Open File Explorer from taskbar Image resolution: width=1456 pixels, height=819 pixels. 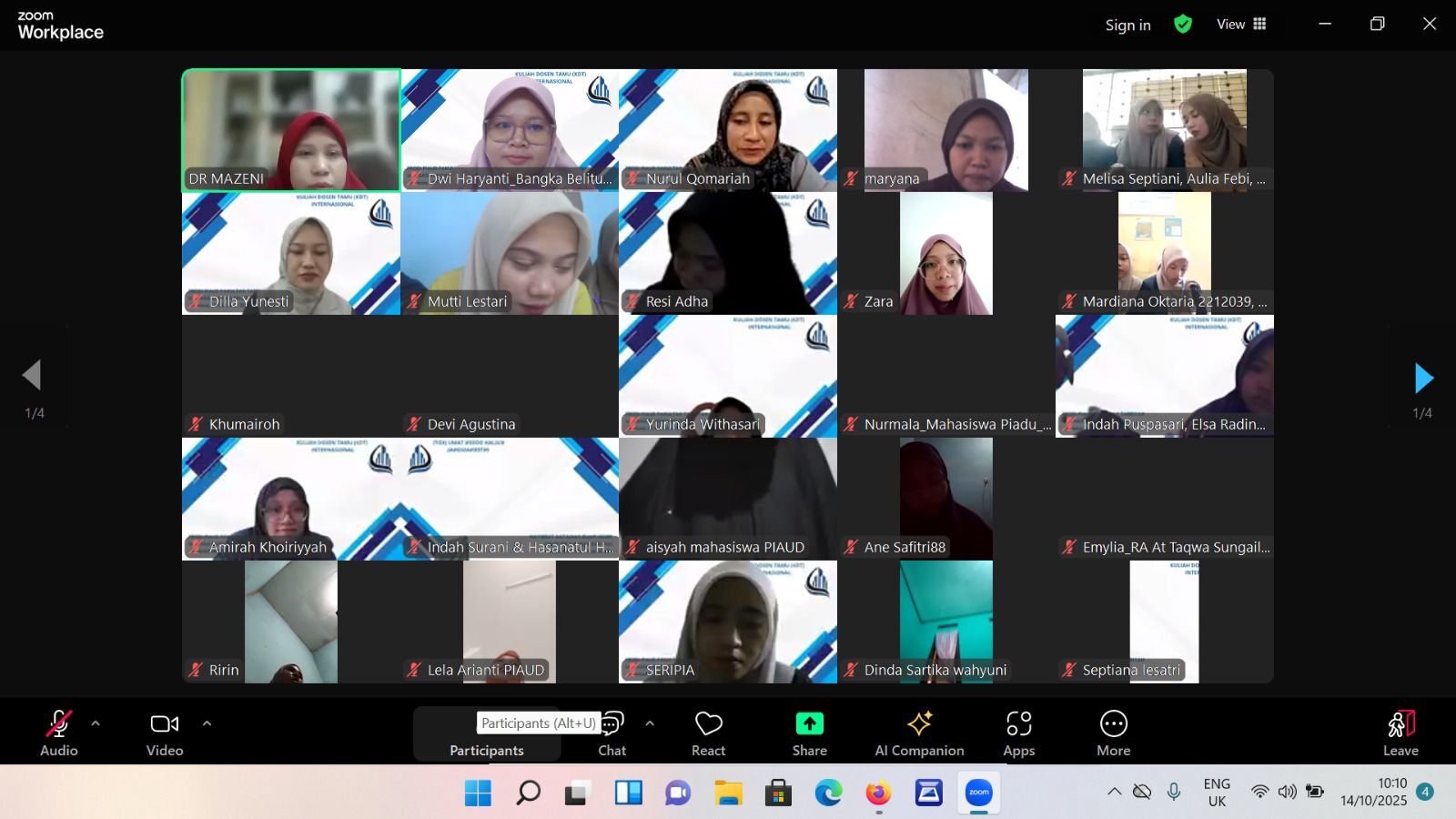pyautogui.click(x=728, y=793)
